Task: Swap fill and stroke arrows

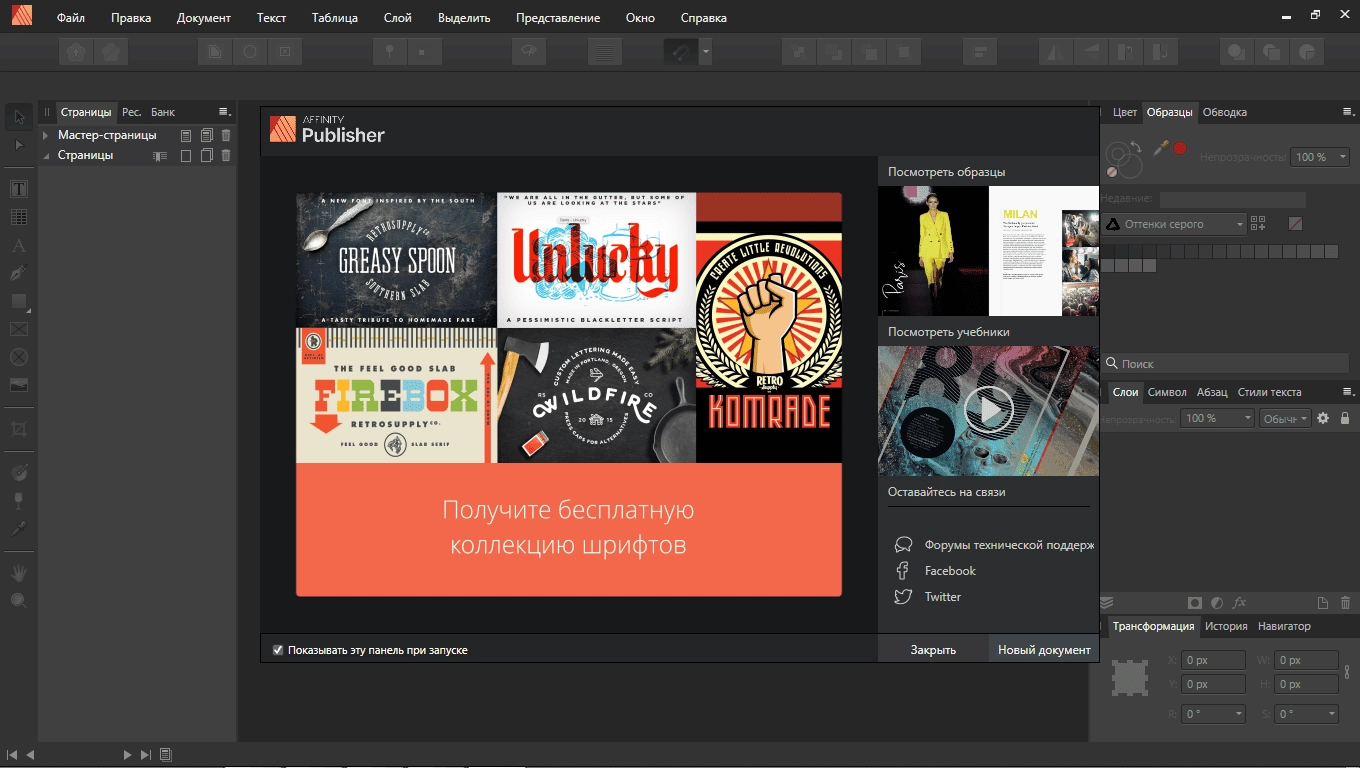Action: 1136,147
